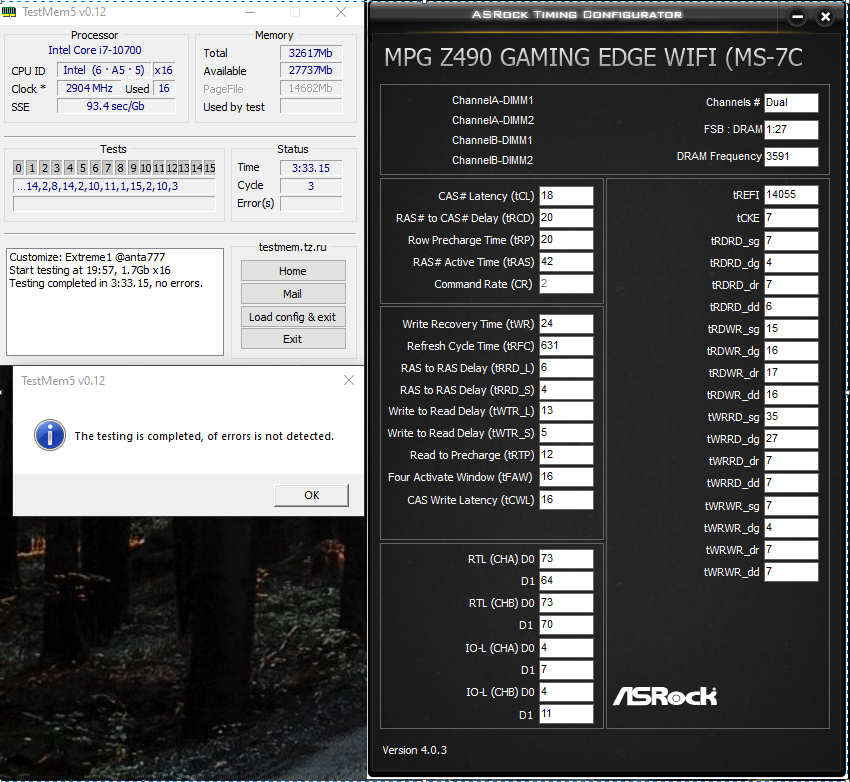Click the Command Rate (CR) field
850x782 pixels.
pos(566,283)
